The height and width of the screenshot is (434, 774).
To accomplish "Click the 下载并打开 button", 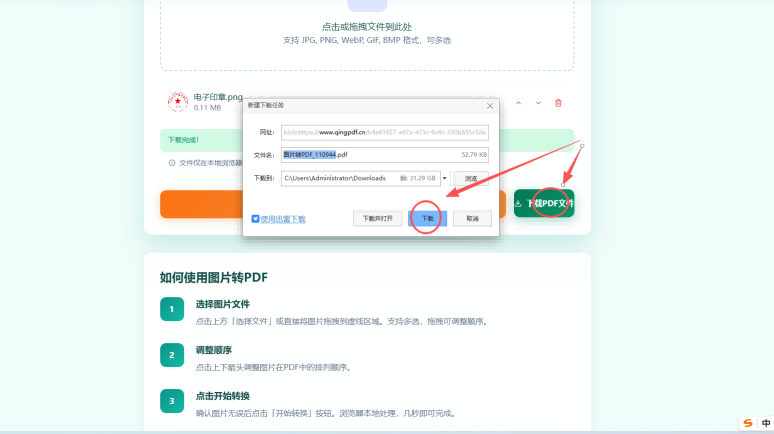I will (378, 218).
